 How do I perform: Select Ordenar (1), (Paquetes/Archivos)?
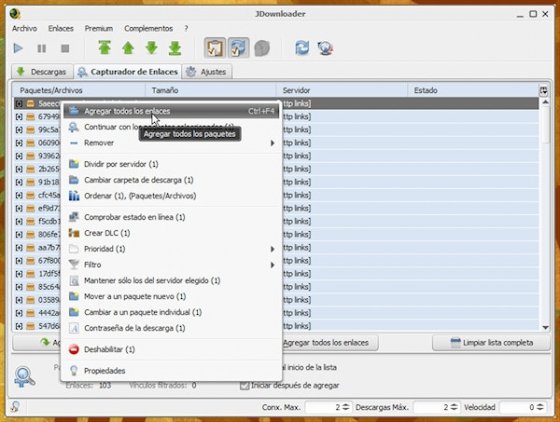point(171,196)
